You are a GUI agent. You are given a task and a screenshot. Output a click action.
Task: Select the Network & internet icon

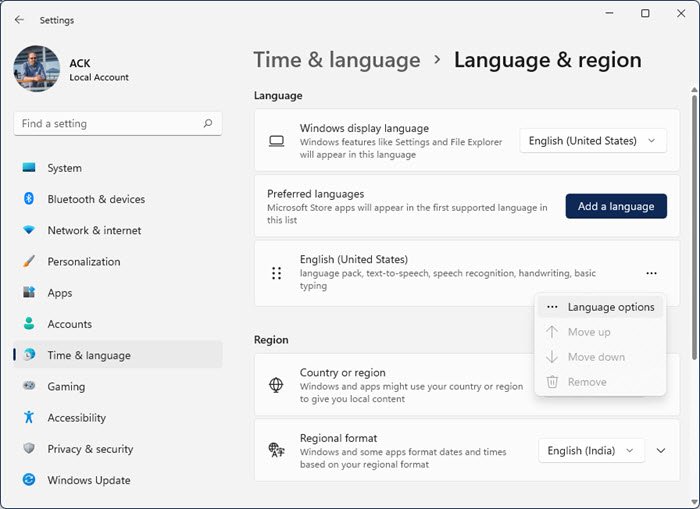coord(29,230)
